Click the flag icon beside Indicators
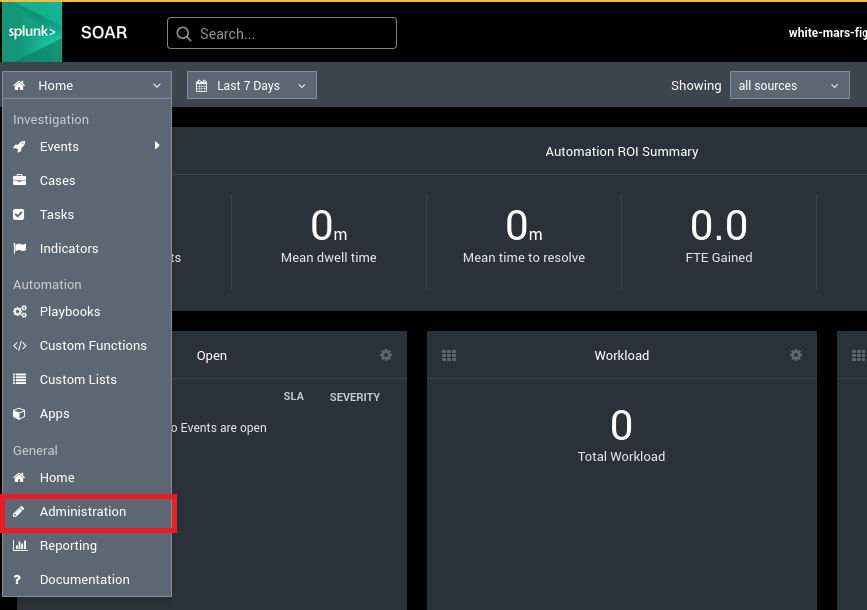 pyautogui.click(x=20, y=248)
